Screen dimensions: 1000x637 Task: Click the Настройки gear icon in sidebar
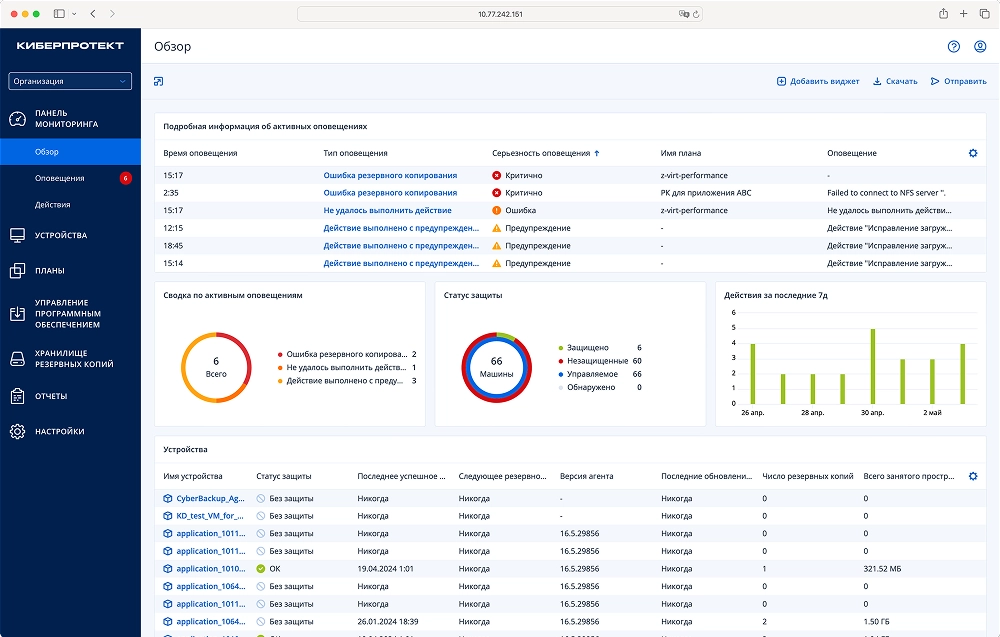17,432
